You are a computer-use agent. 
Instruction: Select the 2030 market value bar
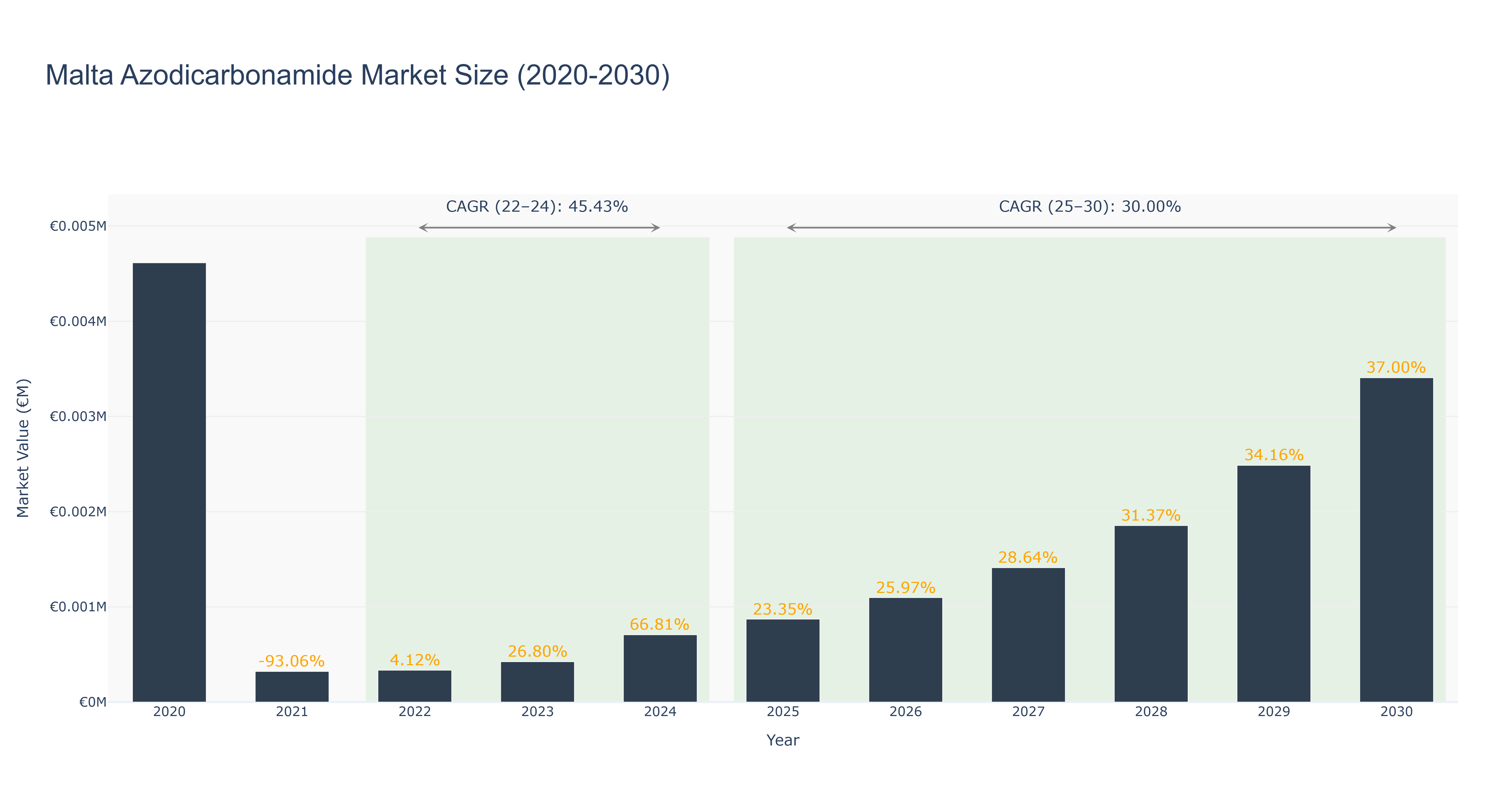tap(1396, 540)
